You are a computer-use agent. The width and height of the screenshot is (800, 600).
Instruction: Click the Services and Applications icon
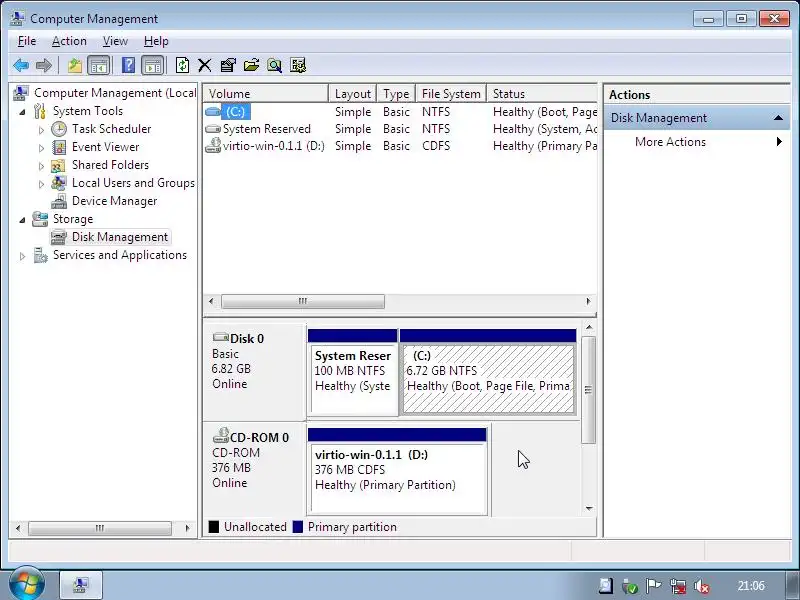tap(40, 255)
